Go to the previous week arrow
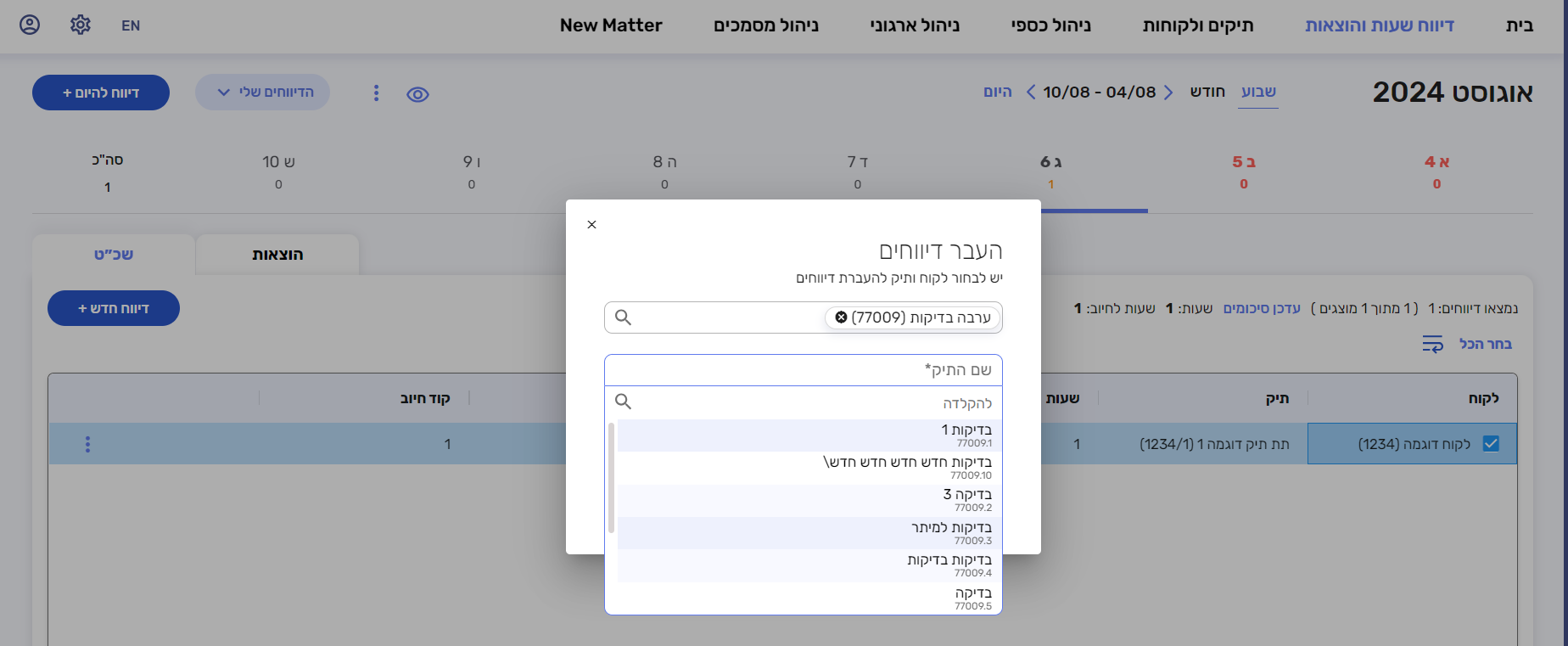 (1168, 93)
